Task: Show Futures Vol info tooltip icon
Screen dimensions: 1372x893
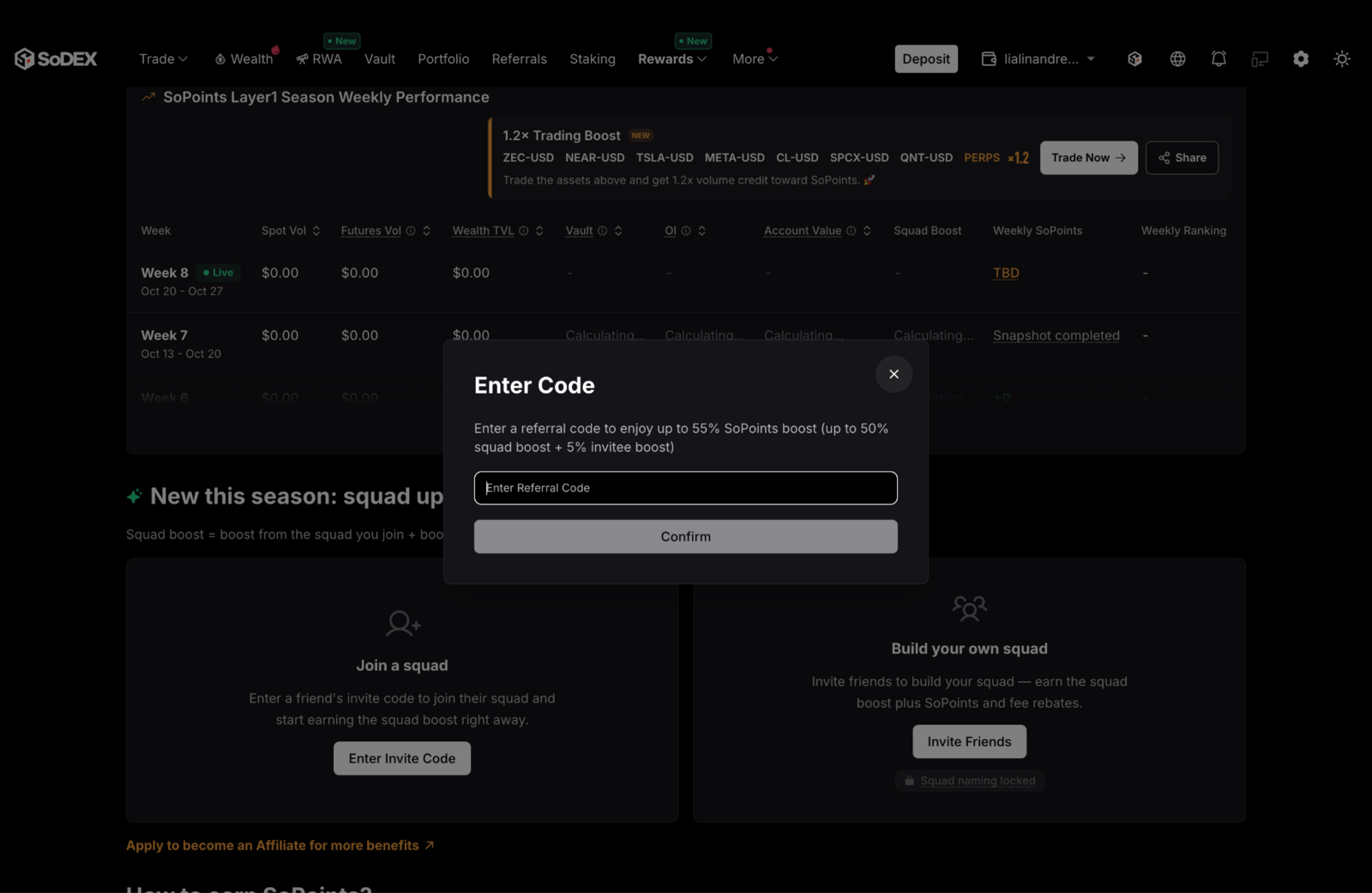Action: [x=411, y=231]
